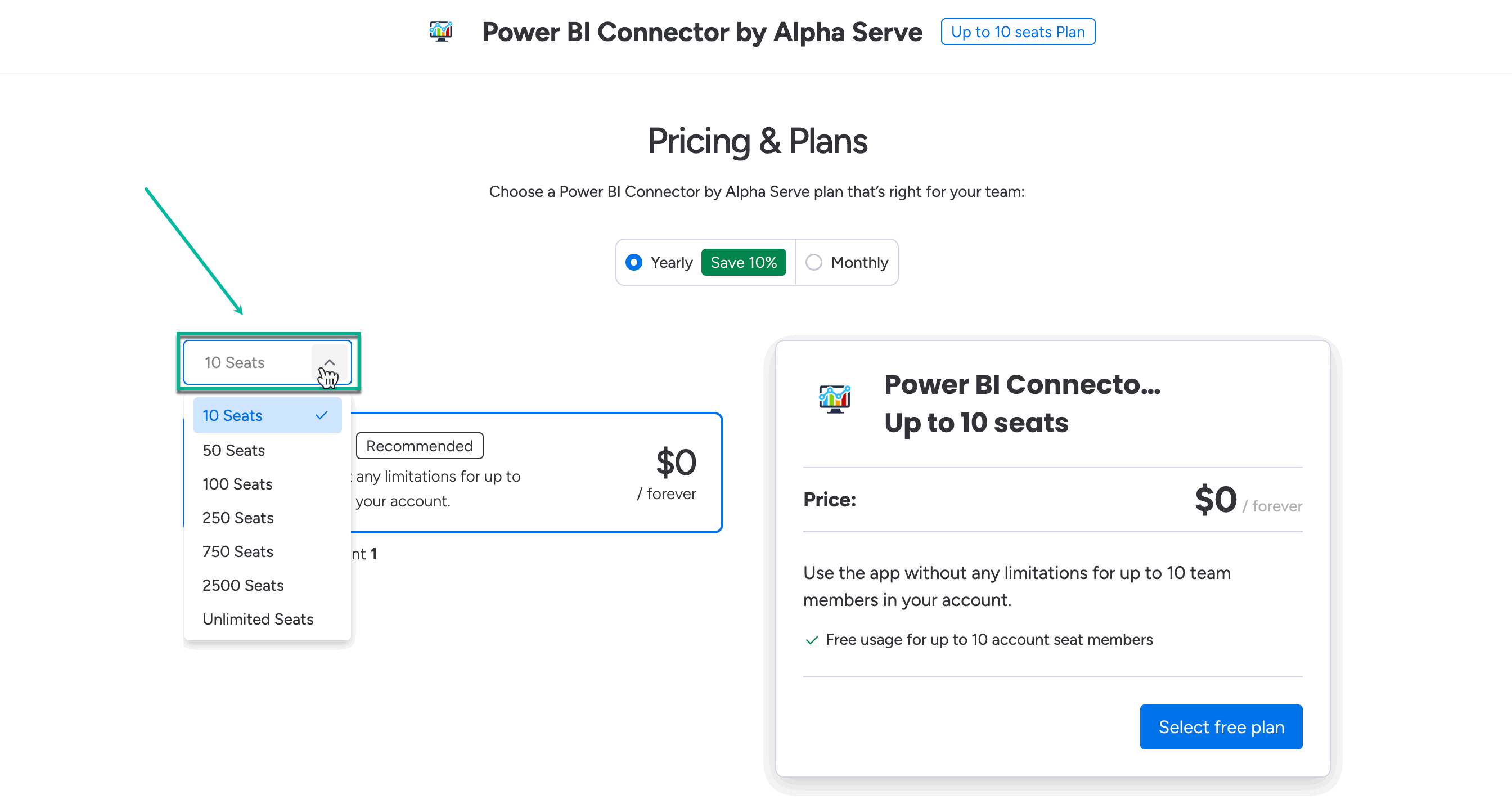Pick the 750 Seats option
Image resolution: width=1512 pixels, height=799 pixels.
point(238,552)
